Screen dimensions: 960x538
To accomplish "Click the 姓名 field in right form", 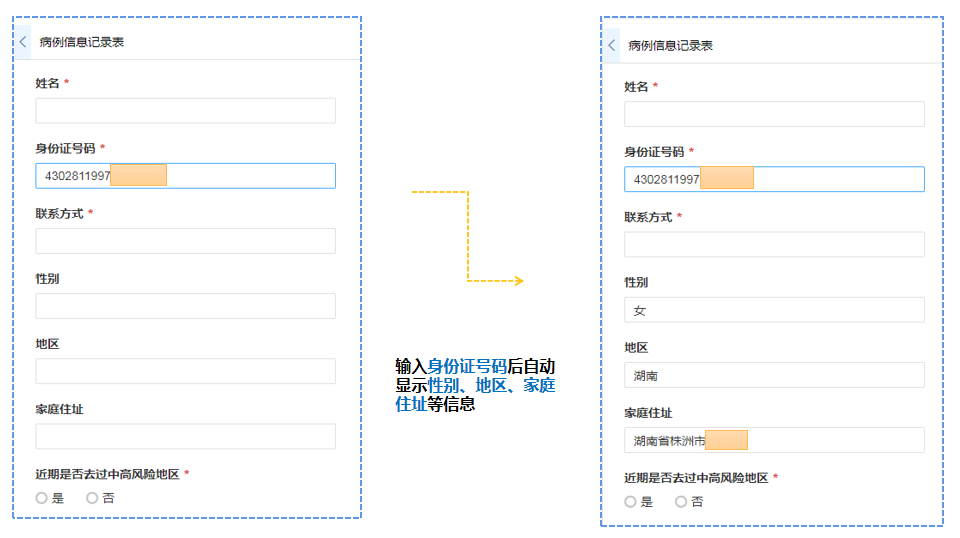I will [x=774, y=114].
